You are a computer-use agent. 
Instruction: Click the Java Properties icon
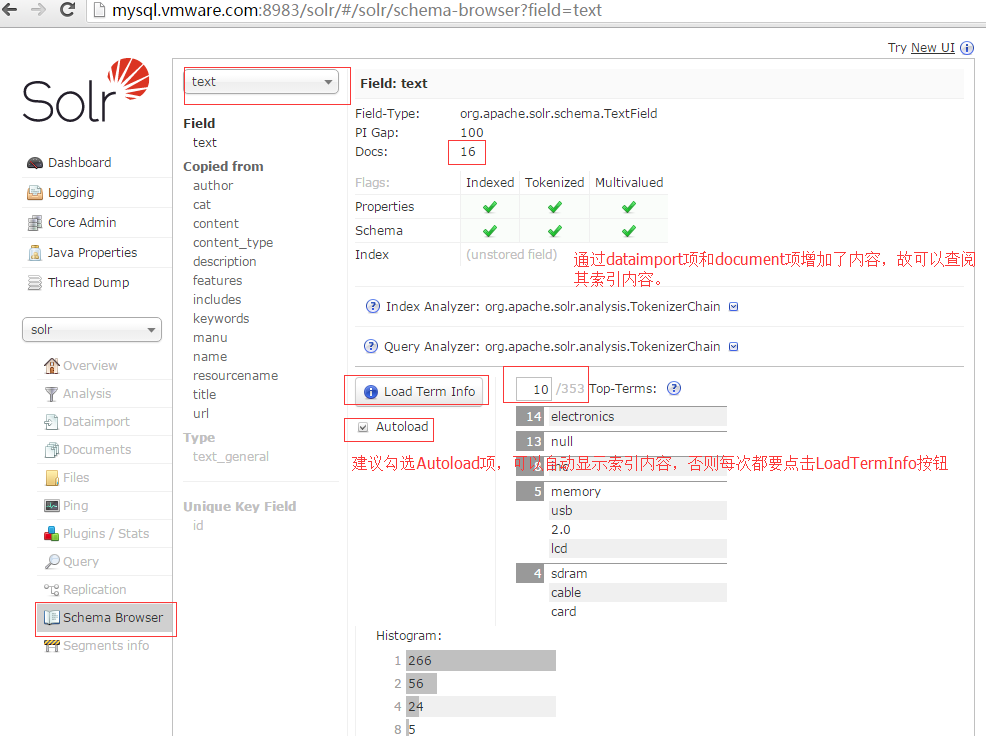pyautogui.click(x=35, y=253)
